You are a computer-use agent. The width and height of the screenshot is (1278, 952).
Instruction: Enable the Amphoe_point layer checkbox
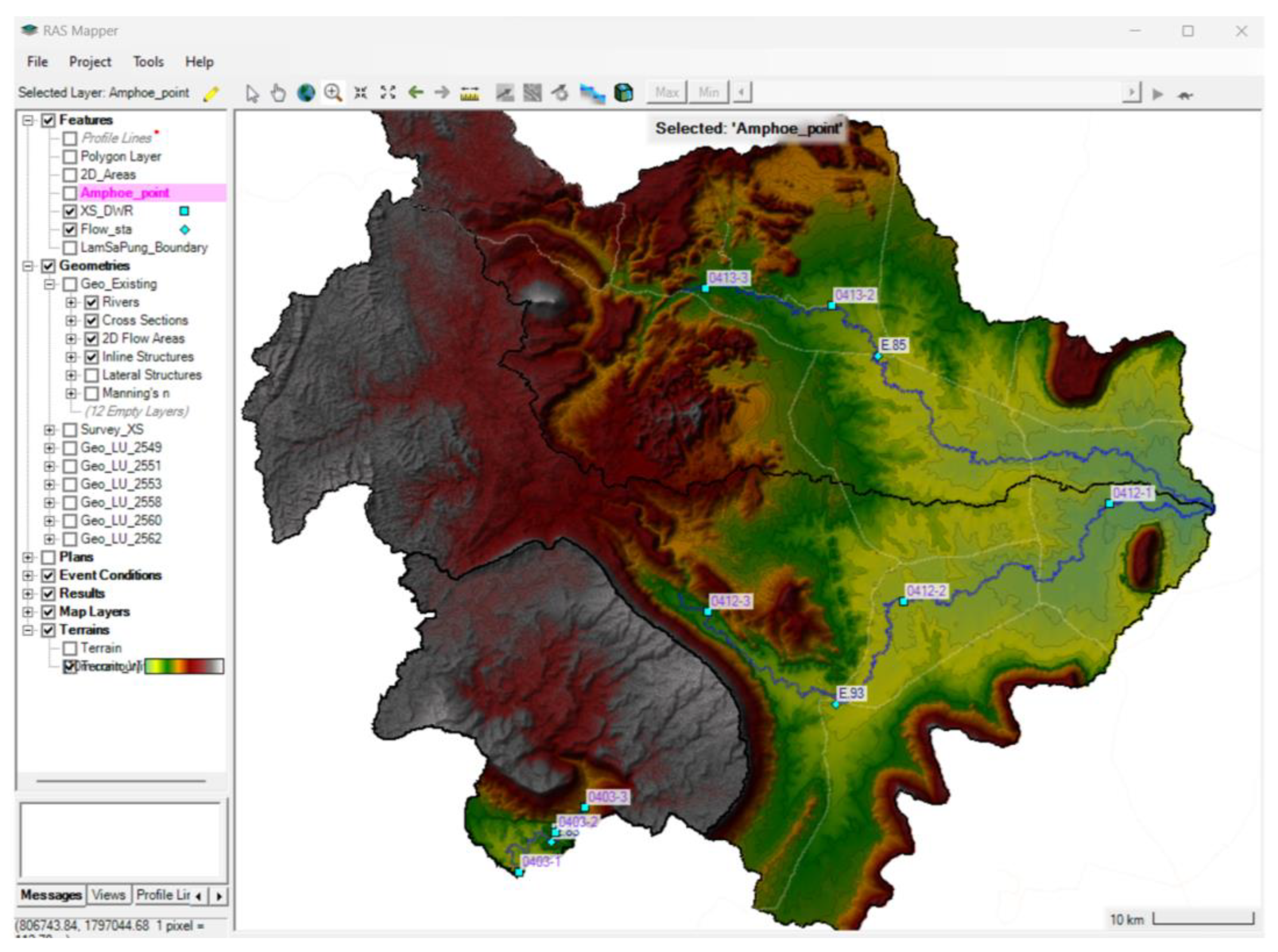[x=70, y=193]
